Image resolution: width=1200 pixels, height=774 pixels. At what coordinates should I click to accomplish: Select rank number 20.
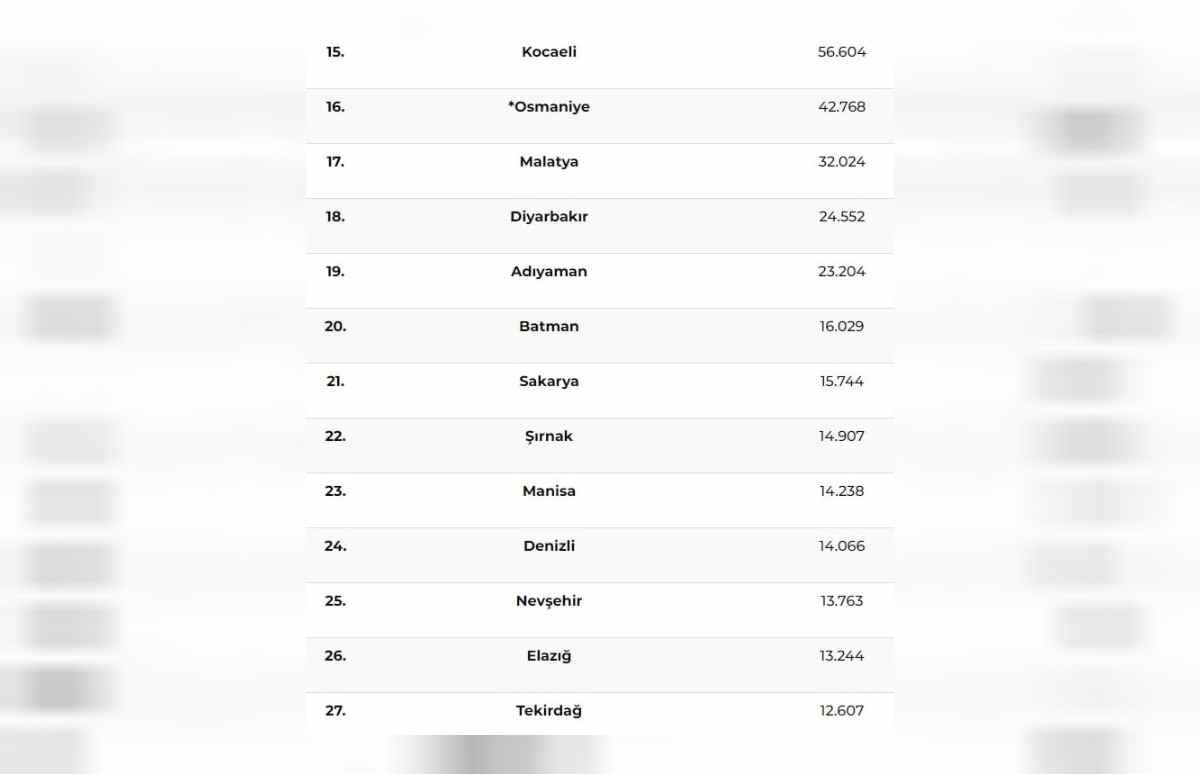click(336, 327)
